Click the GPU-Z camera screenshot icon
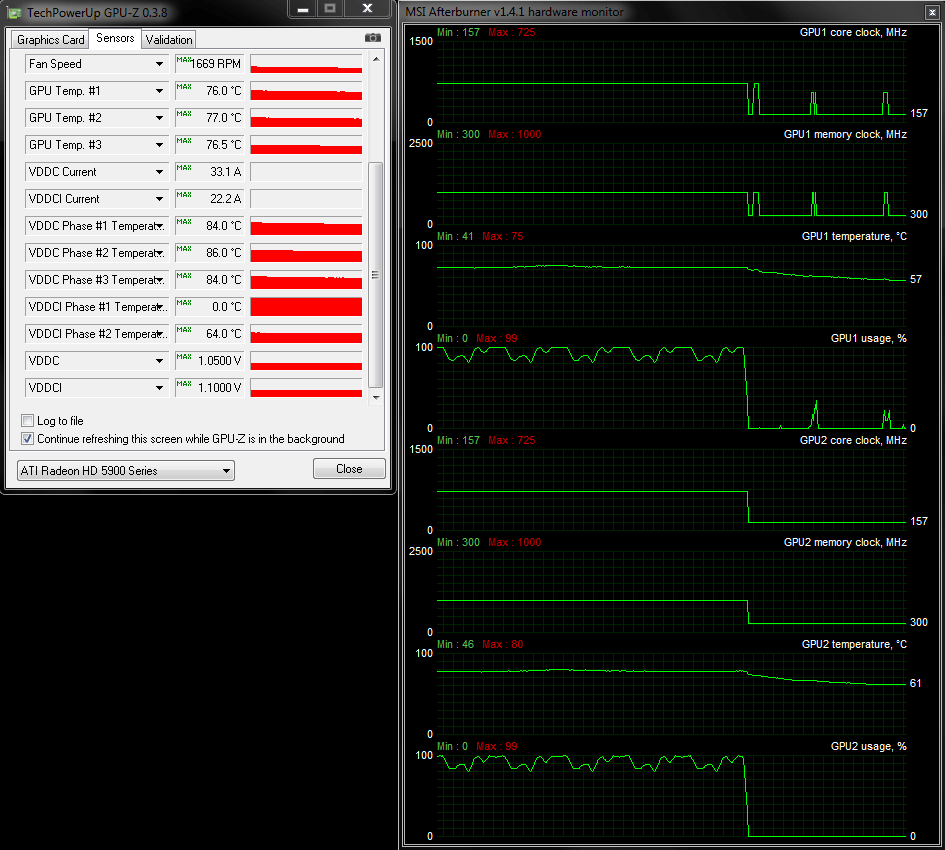The height and width of the screenshot is (850, 945). click(372, 38)
